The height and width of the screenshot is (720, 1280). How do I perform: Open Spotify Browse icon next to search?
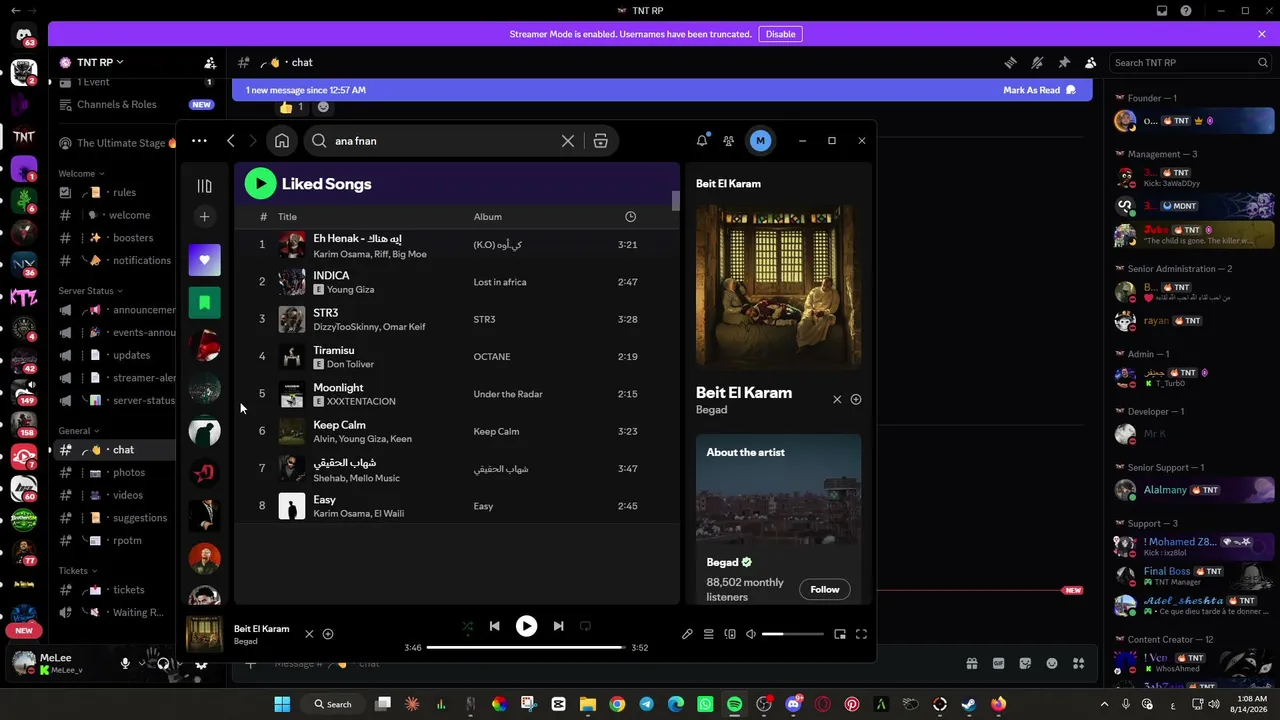click(600, 141)
